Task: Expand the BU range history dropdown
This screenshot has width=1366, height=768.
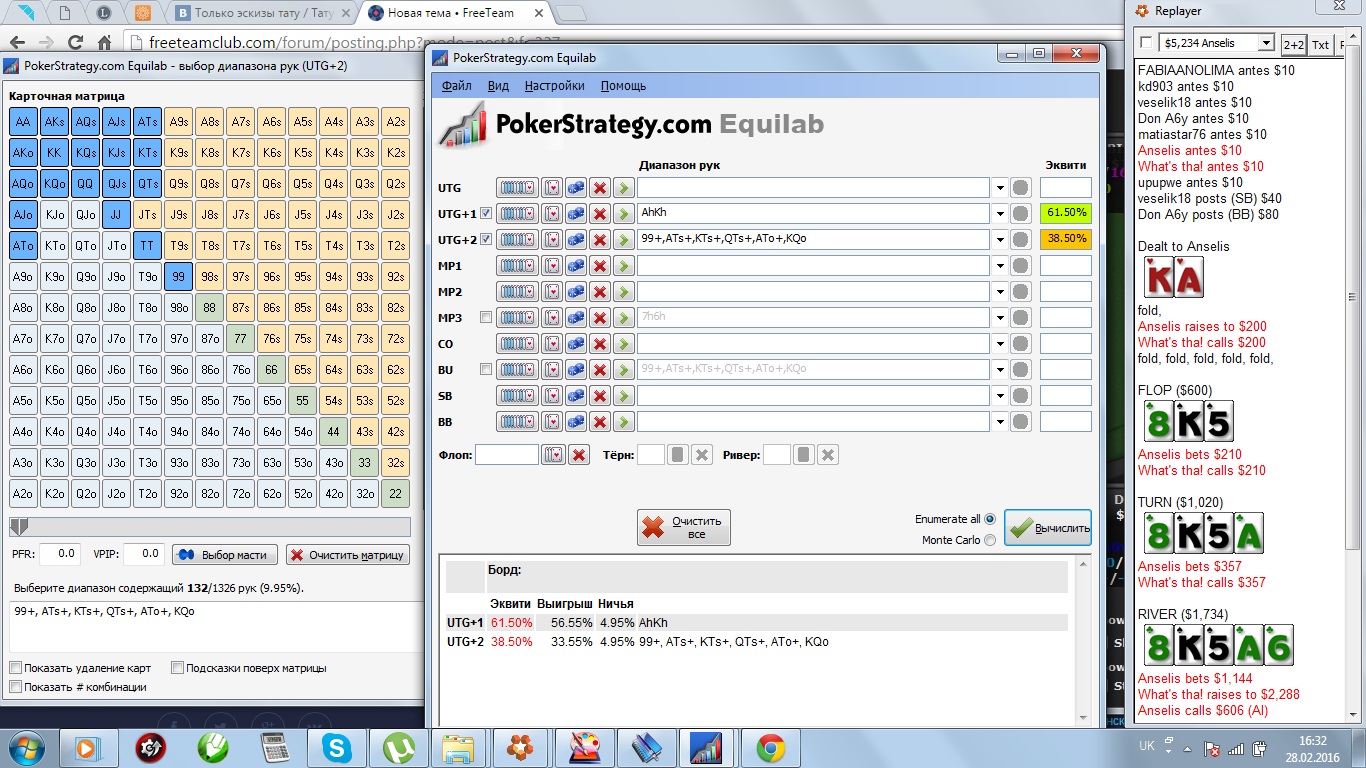Action: [x=1000, y=370]
